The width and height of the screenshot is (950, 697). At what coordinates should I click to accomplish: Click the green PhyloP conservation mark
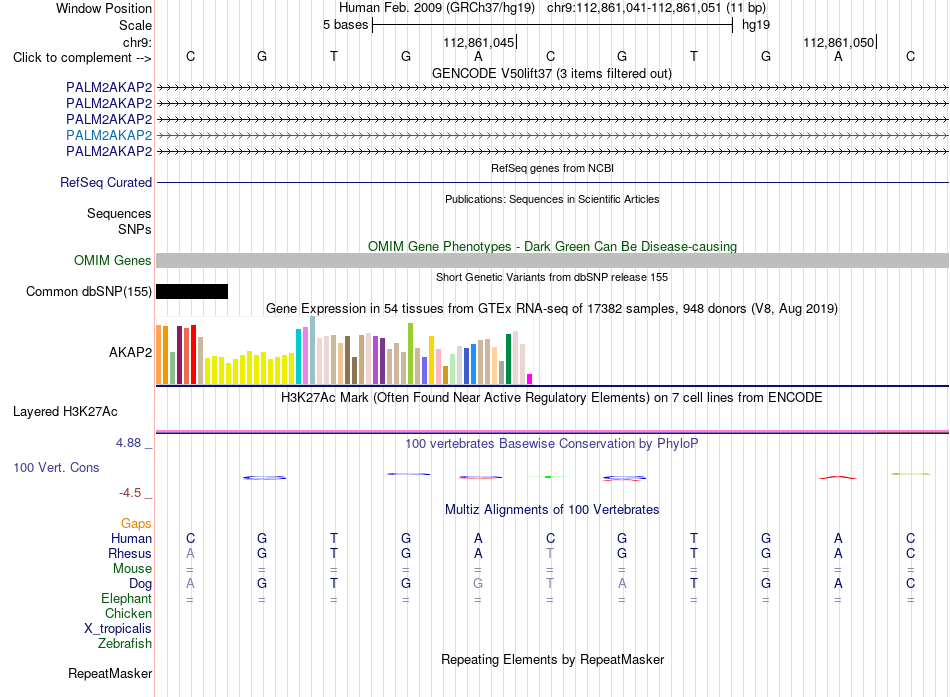tap(548, 477)
